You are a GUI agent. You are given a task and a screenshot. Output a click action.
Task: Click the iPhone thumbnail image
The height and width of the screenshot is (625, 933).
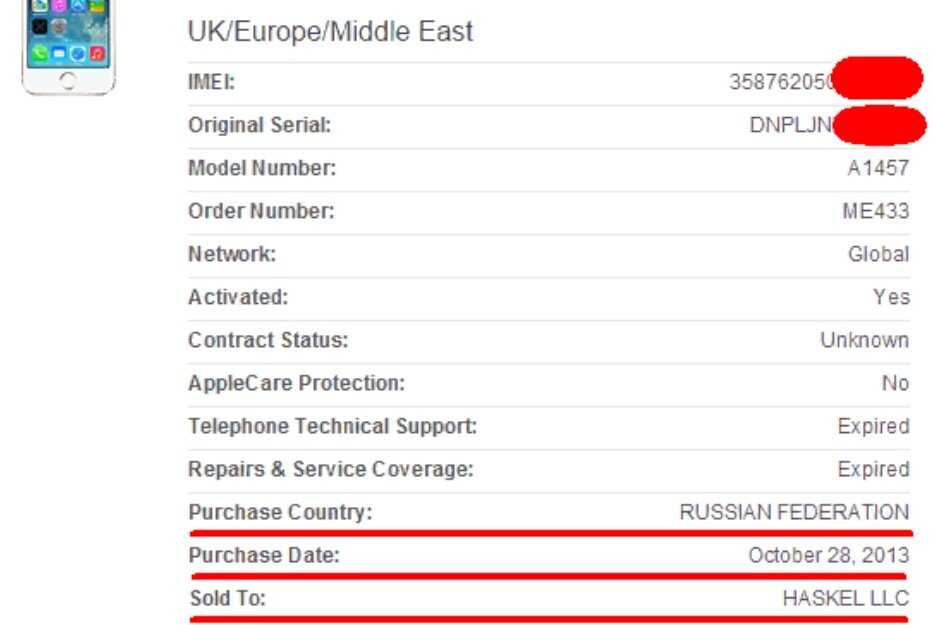point(68,45)
